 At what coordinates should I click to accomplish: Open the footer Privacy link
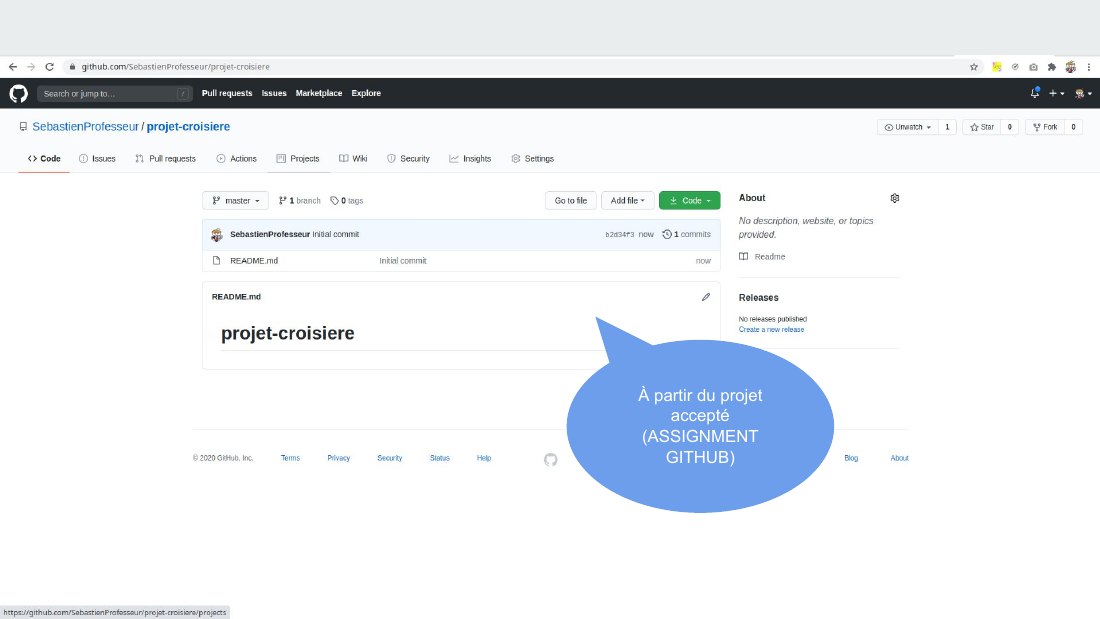(x=338, y=458)
